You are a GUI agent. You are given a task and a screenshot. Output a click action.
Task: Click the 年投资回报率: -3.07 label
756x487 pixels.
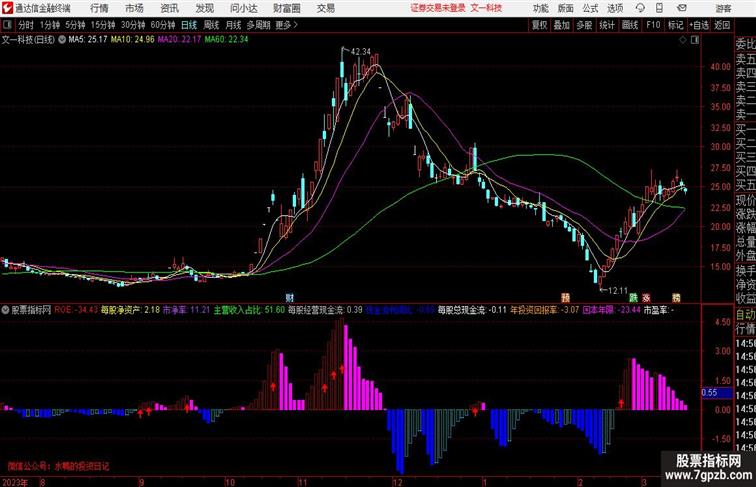click(x=544, y=310)
